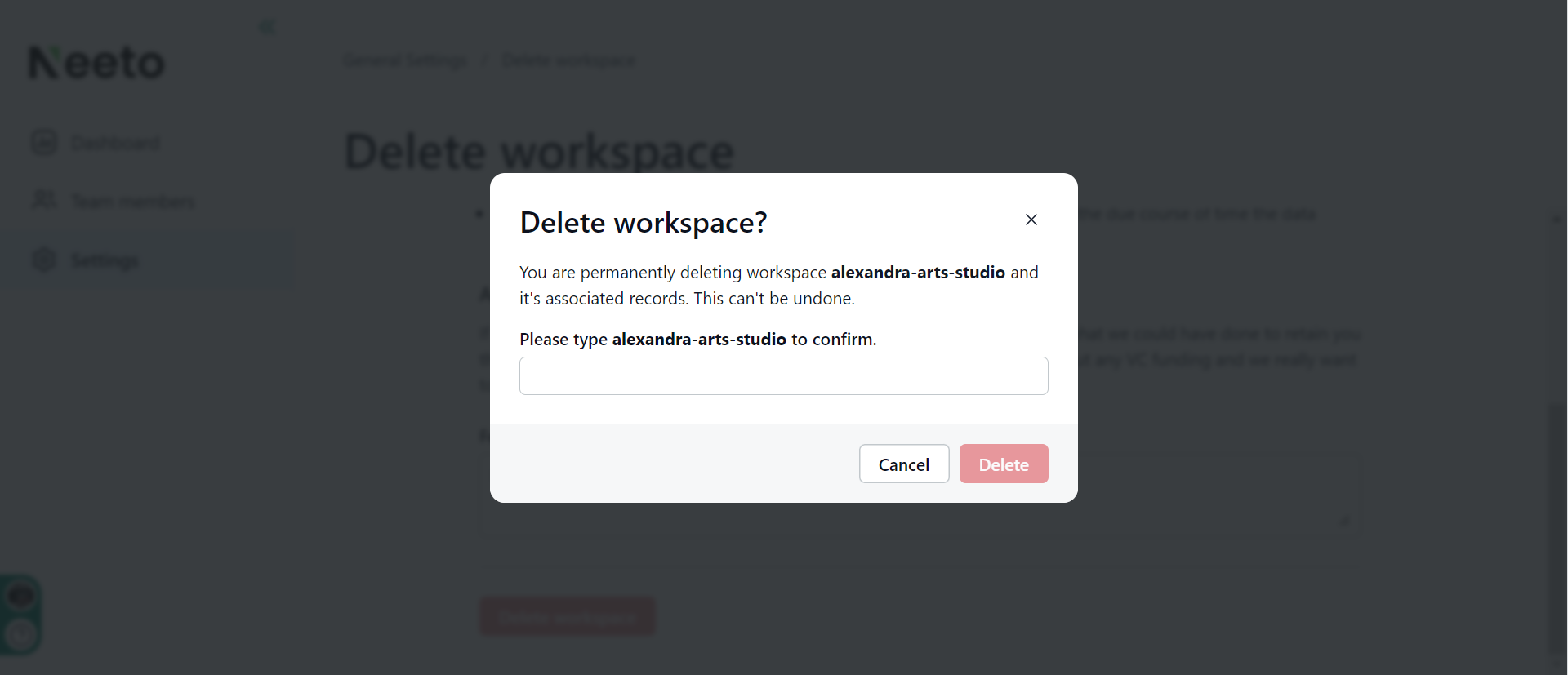Select the Team members icon

click(43, 201)
